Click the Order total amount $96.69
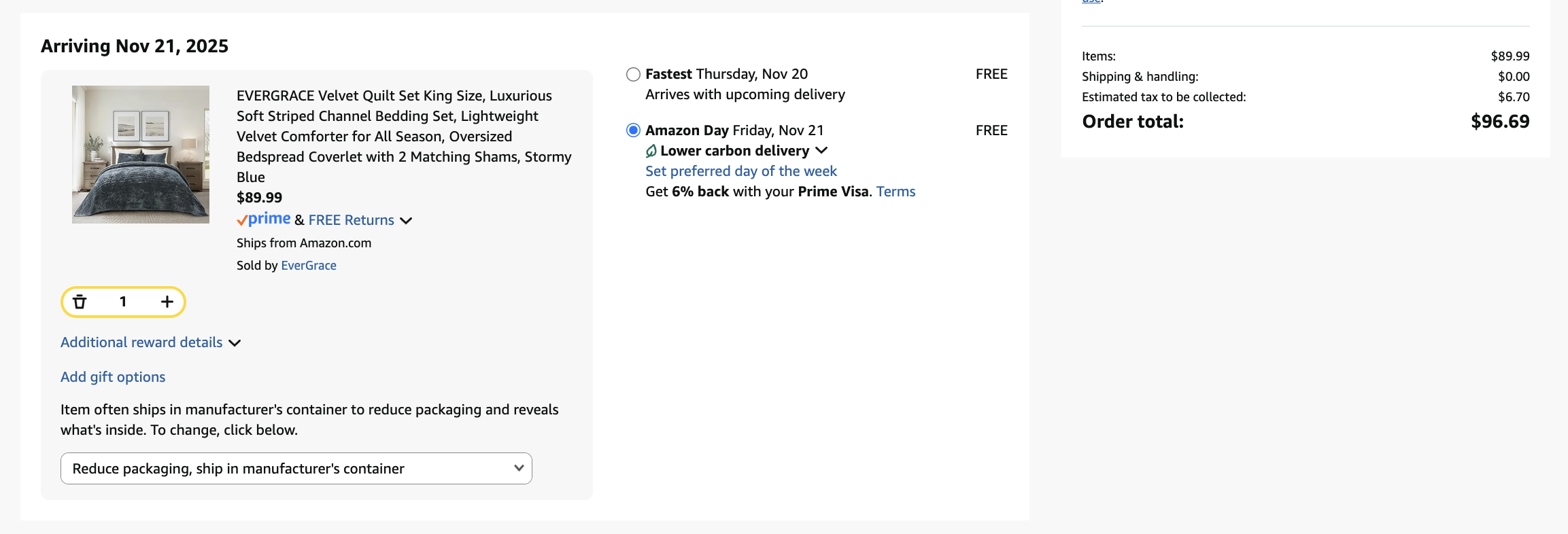This screenshot has width=1568, height=534. point(1499,122)
